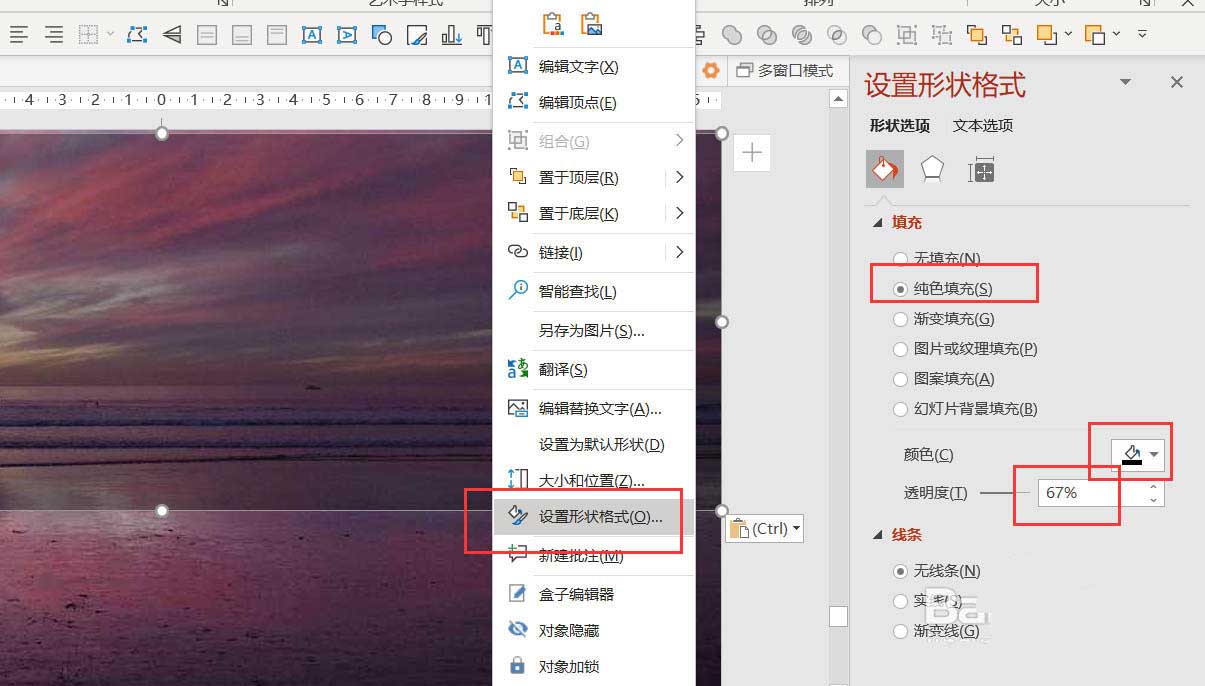The height and width of the screenshot is (686, 1205).
Task: Click the flip shape toolbar icon
Action: pyautogui.click(x=172, y=35)
